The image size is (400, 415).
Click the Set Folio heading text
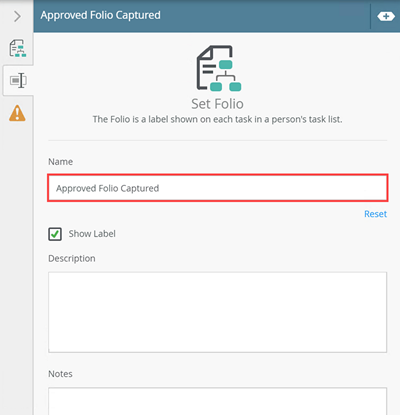click(217, 104)
